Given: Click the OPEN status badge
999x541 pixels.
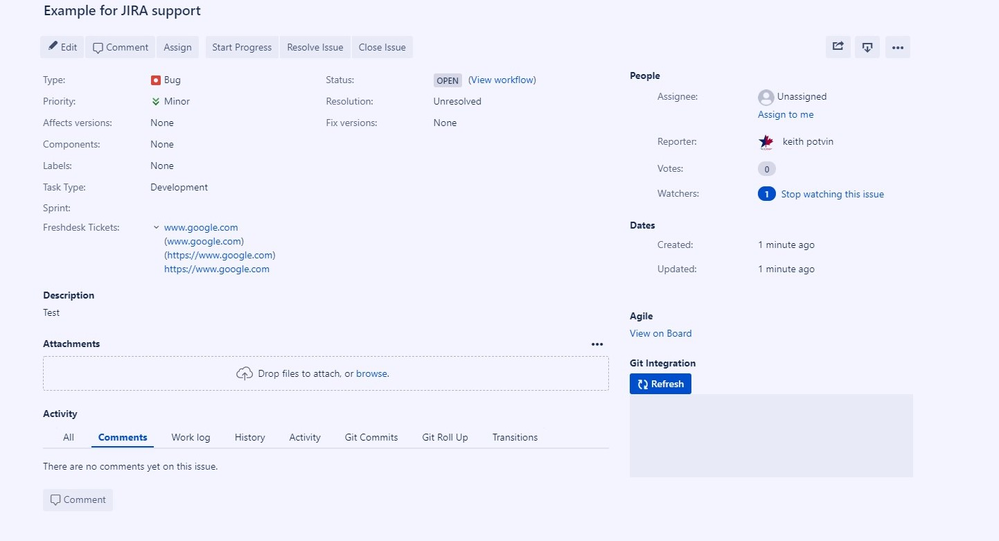Looking at the screenshot, I should point(447,80).
